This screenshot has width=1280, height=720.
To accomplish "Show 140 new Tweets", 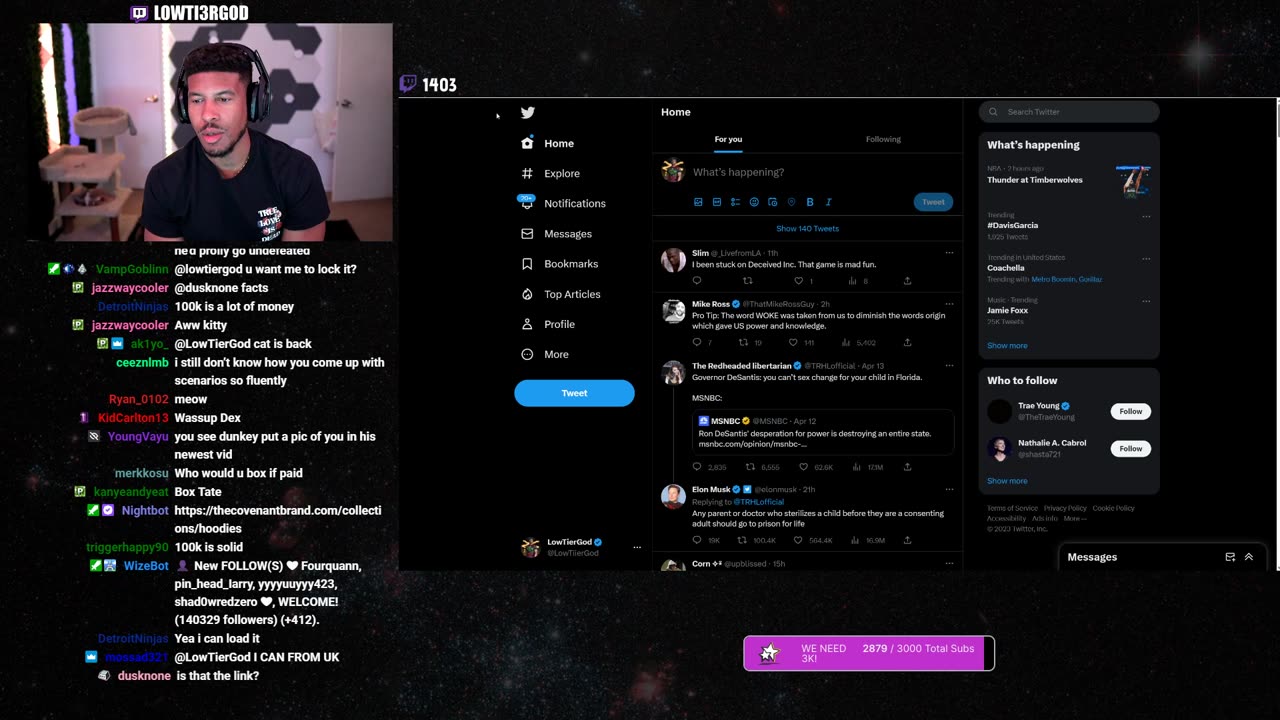I will click(807, 228).
